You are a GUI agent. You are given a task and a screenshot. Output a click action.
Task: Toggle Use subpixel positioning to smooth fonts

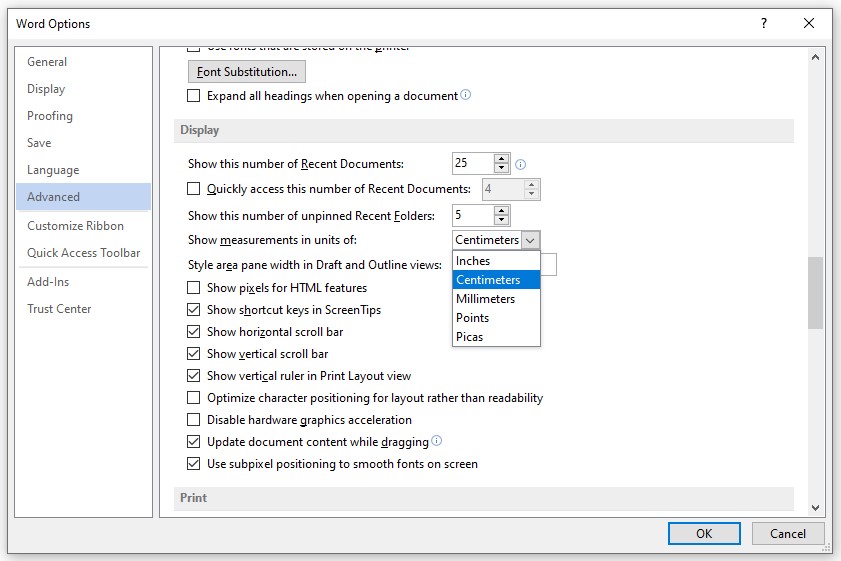[193, 464]
